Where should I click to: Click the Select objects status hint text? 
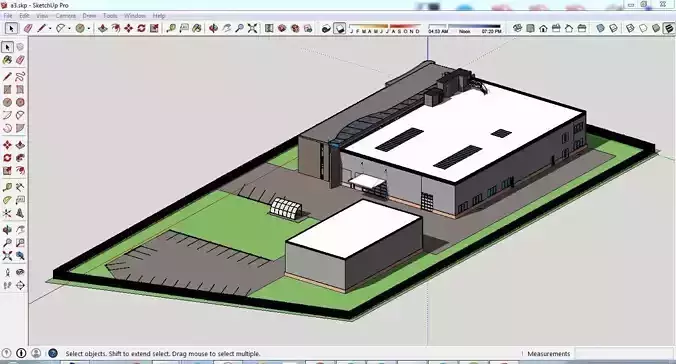tap(163, 354)
